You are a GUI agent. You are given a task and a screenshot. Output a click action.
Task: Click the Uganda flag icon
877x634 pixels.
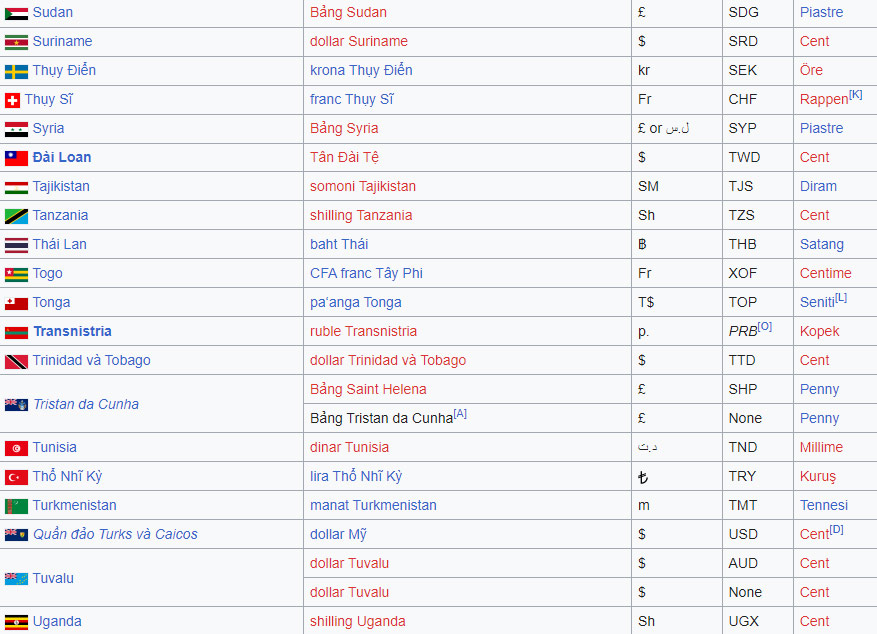16,622
